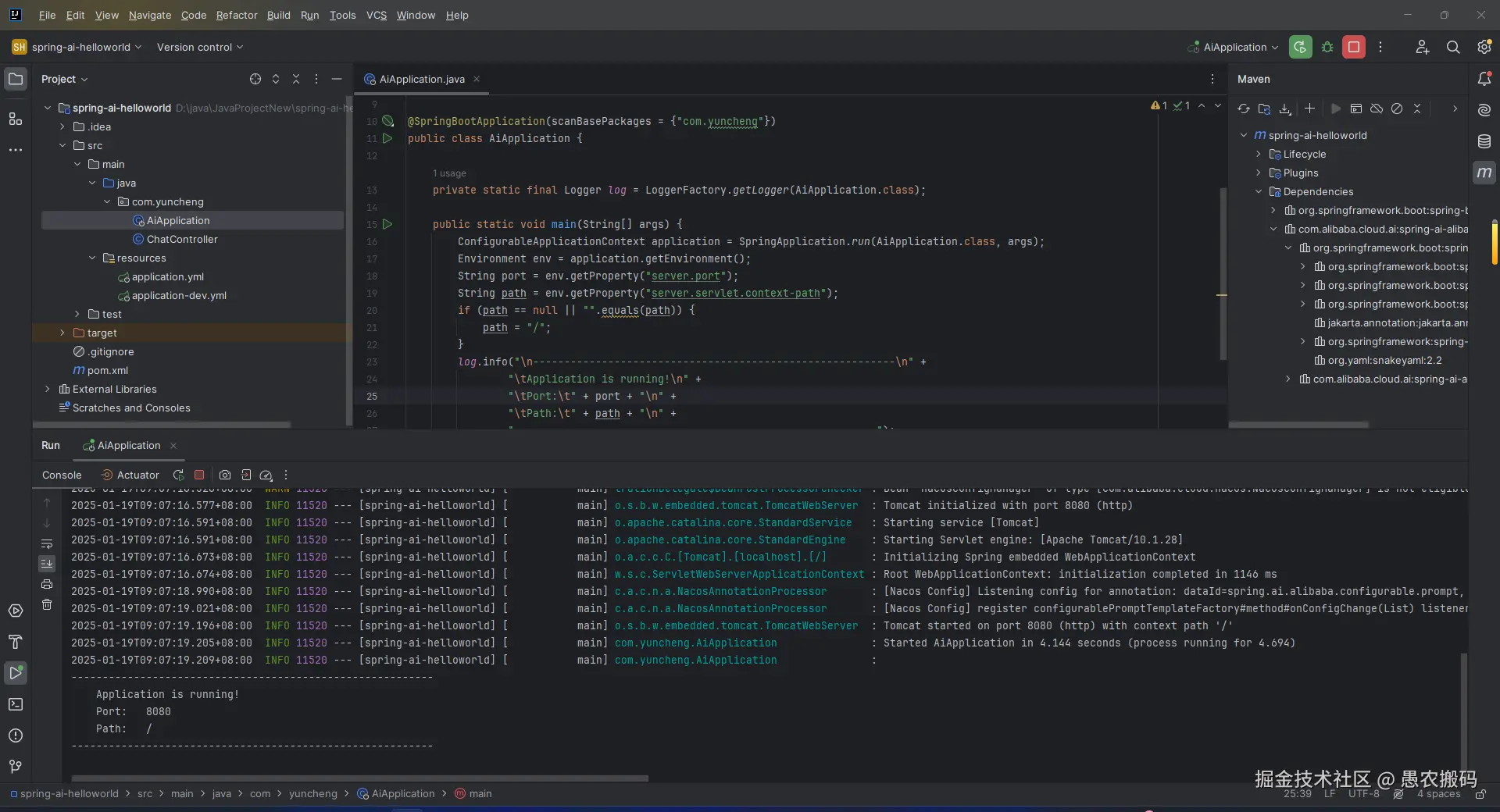The image size is (1500, 812).
Task: Open the Database tool window icon
Action: pos(1484,141)
